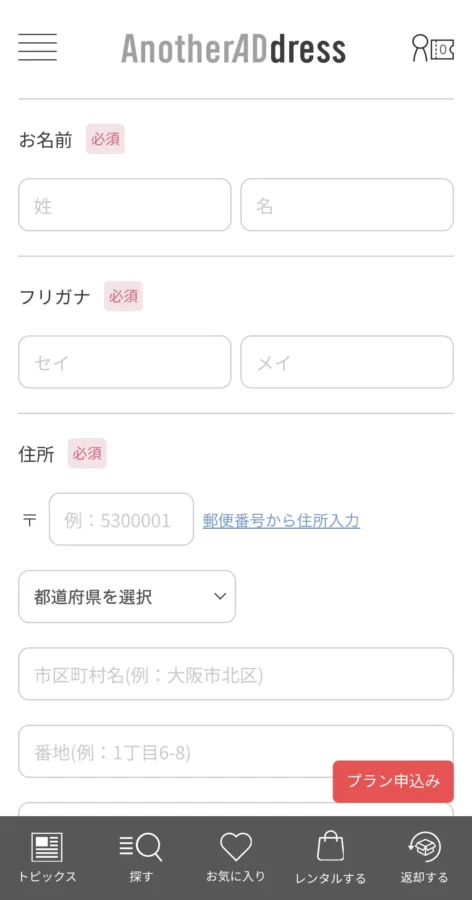
Task: Click the プラン申込み button
Action: tap(393, 782)
